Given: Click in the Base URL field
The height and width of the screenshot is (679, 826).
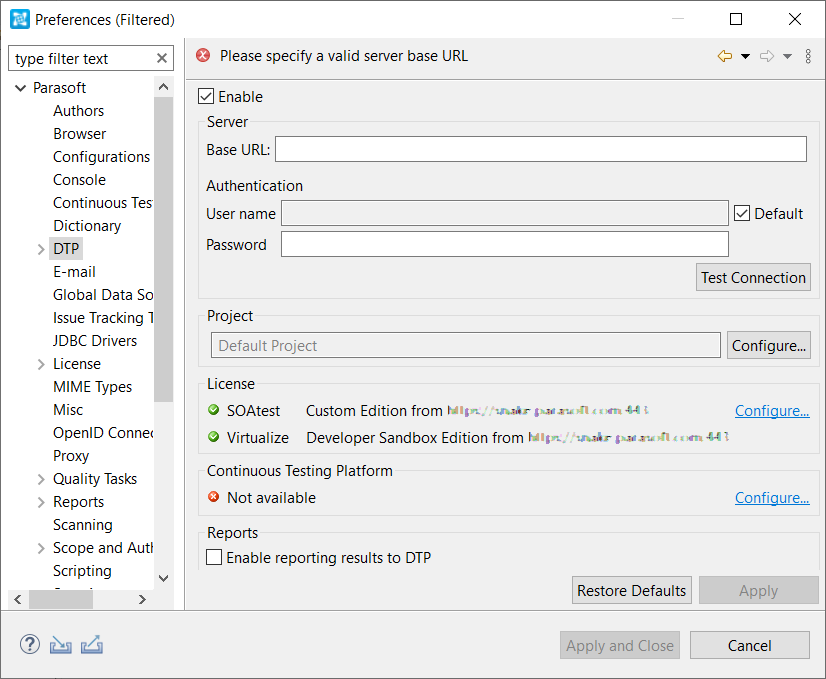Looking at the screenshot, I should [x=540, y=149].
